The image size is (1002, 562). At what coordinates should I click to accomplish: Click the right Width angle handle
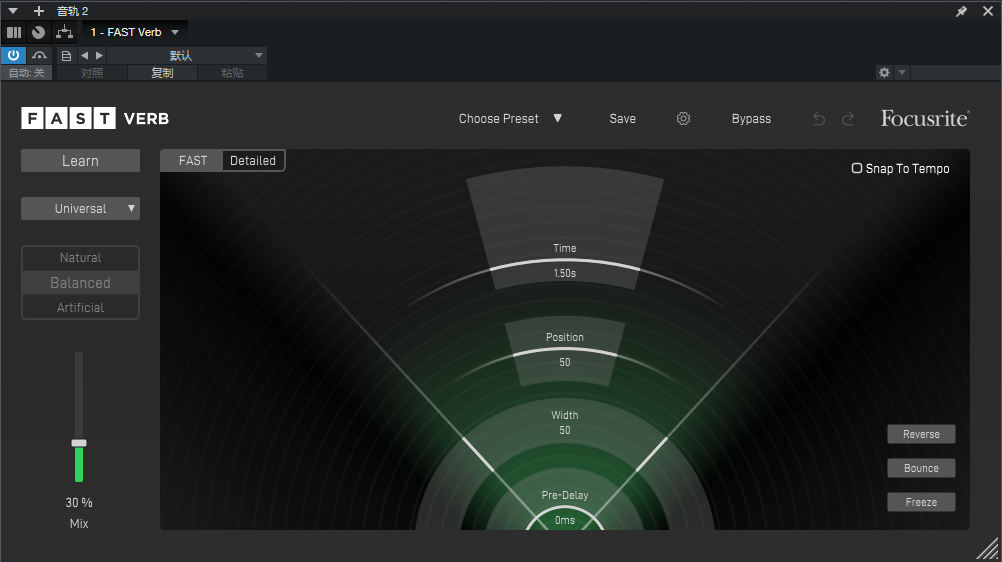pyautogui.click(x=652, y=455)
